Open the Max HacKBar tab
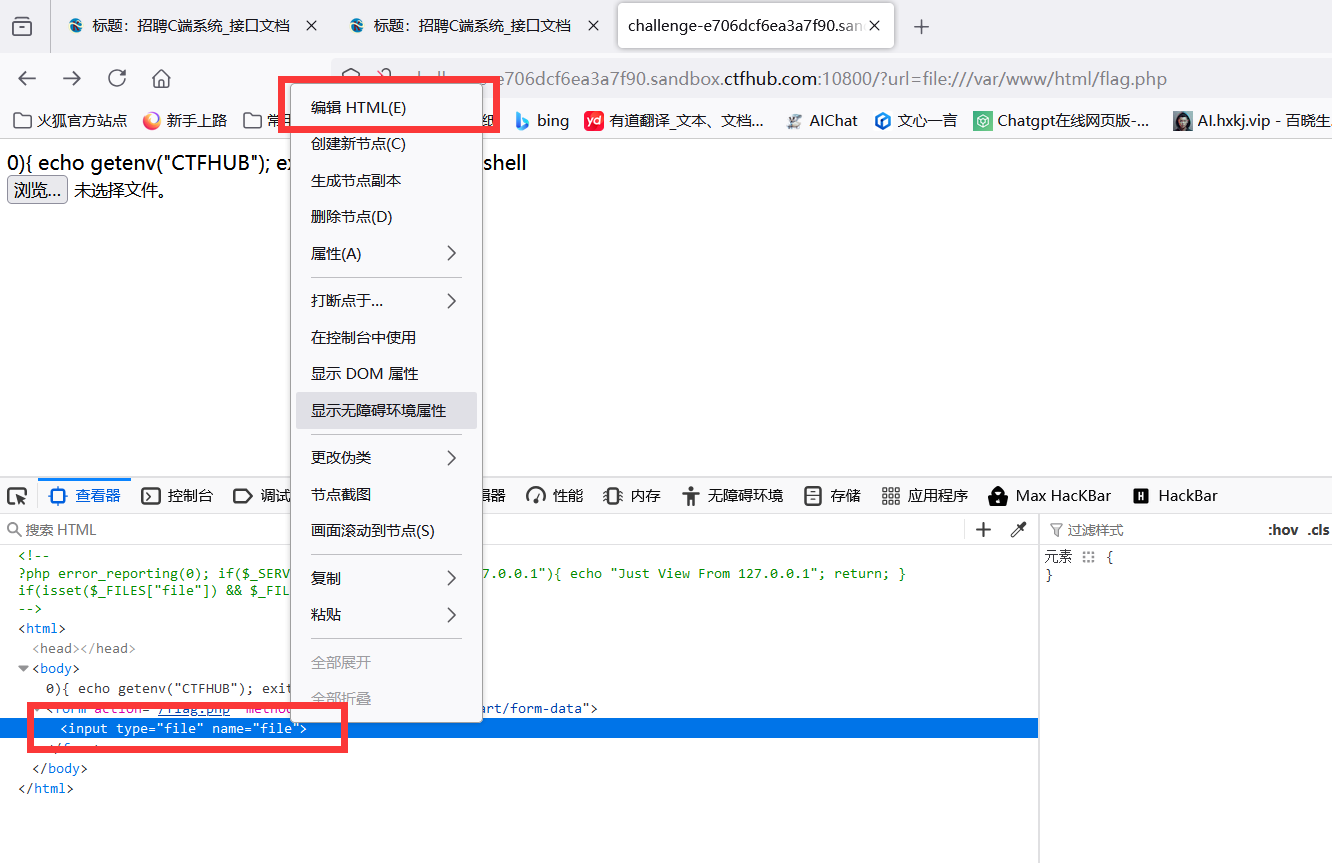 click(x=1050, y=496)
